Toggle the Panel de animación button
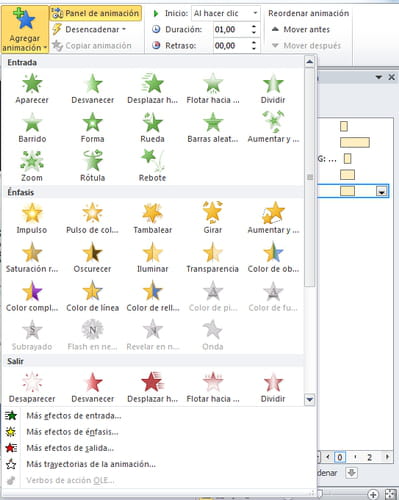 point(96,13)
